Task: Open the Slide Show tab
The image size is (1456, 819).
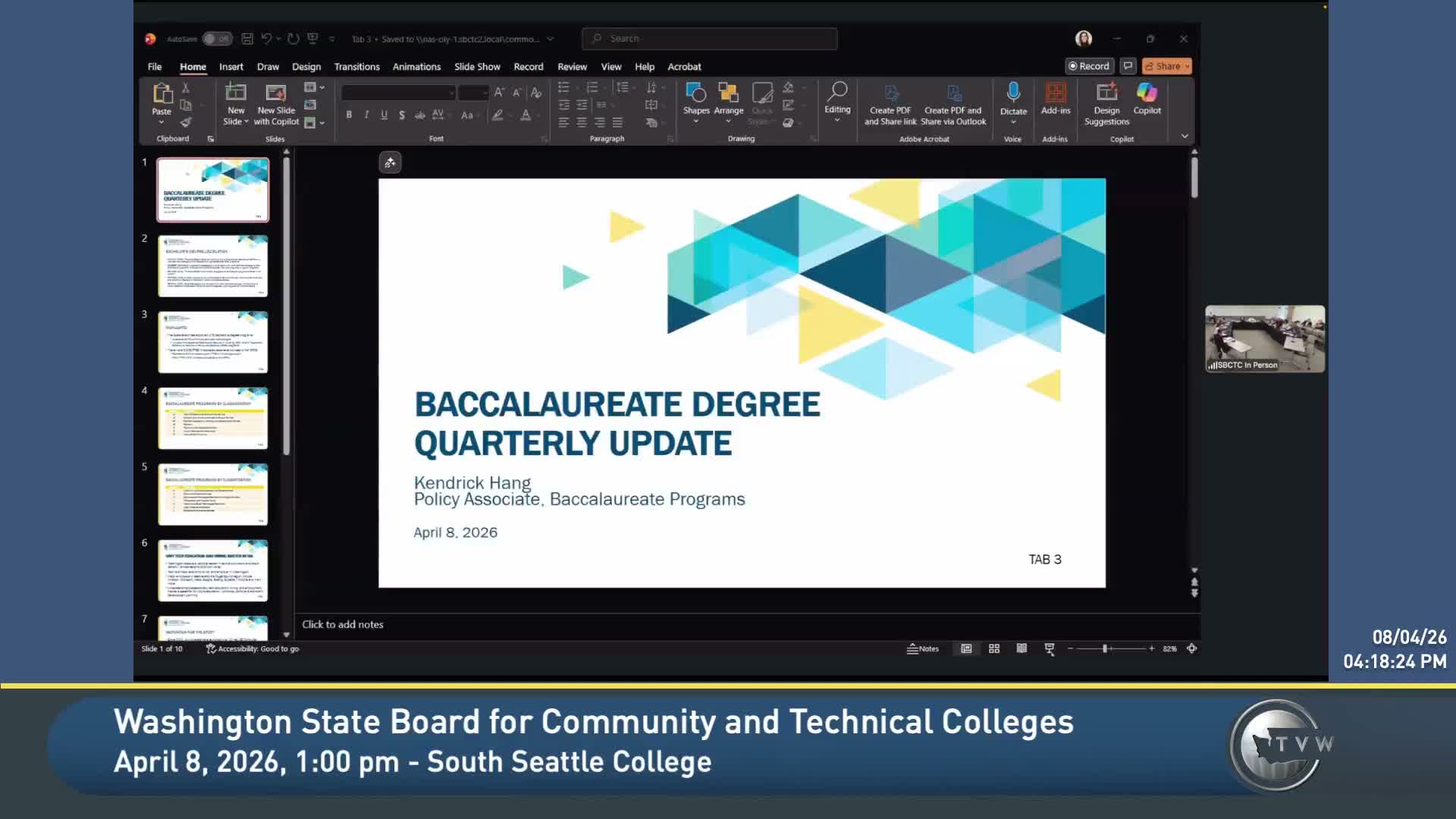Action: coord(477,67)
